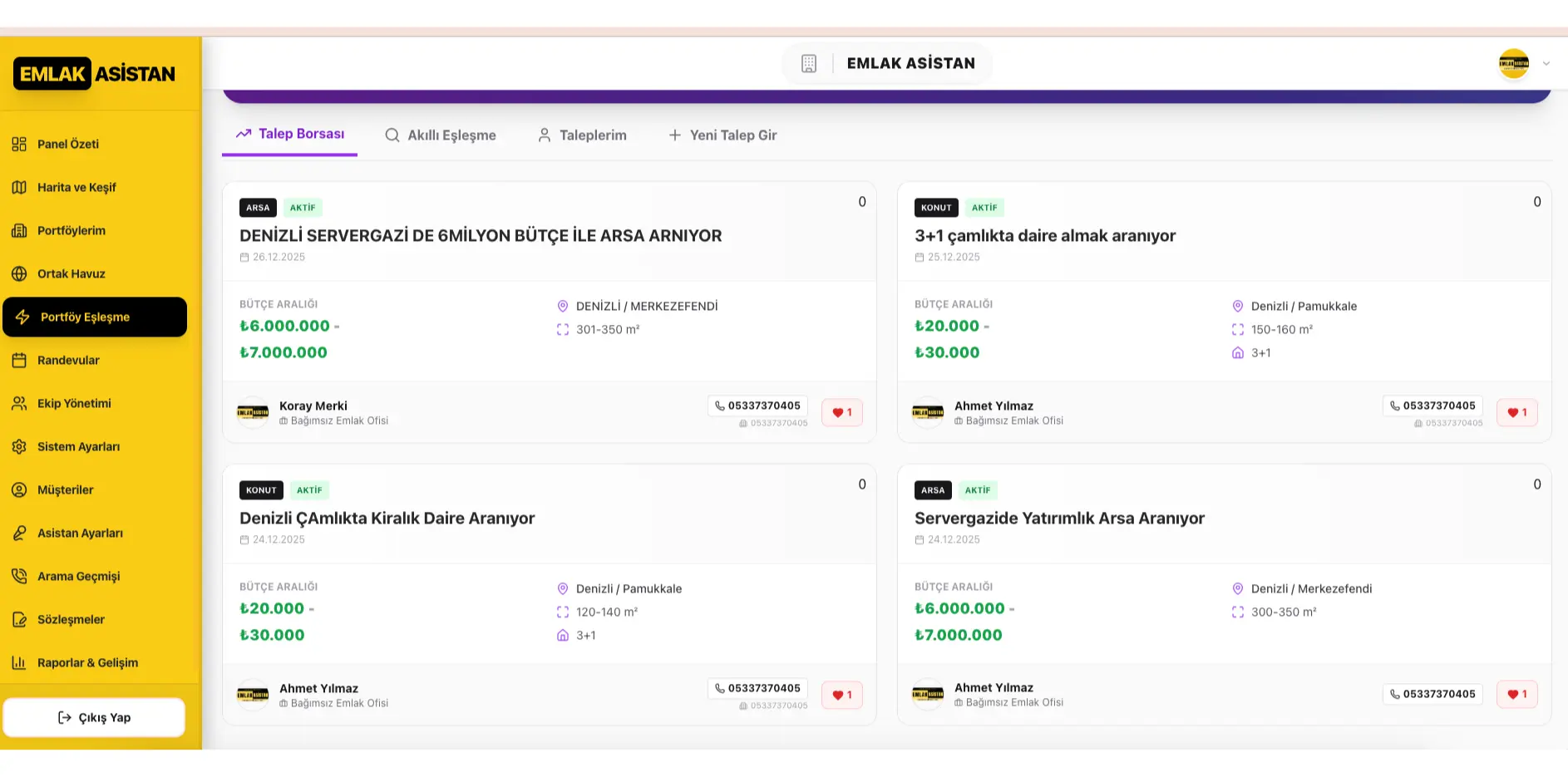Open Arama Geçmişi phone icon

pyautogui.click(x=19, y=576)
